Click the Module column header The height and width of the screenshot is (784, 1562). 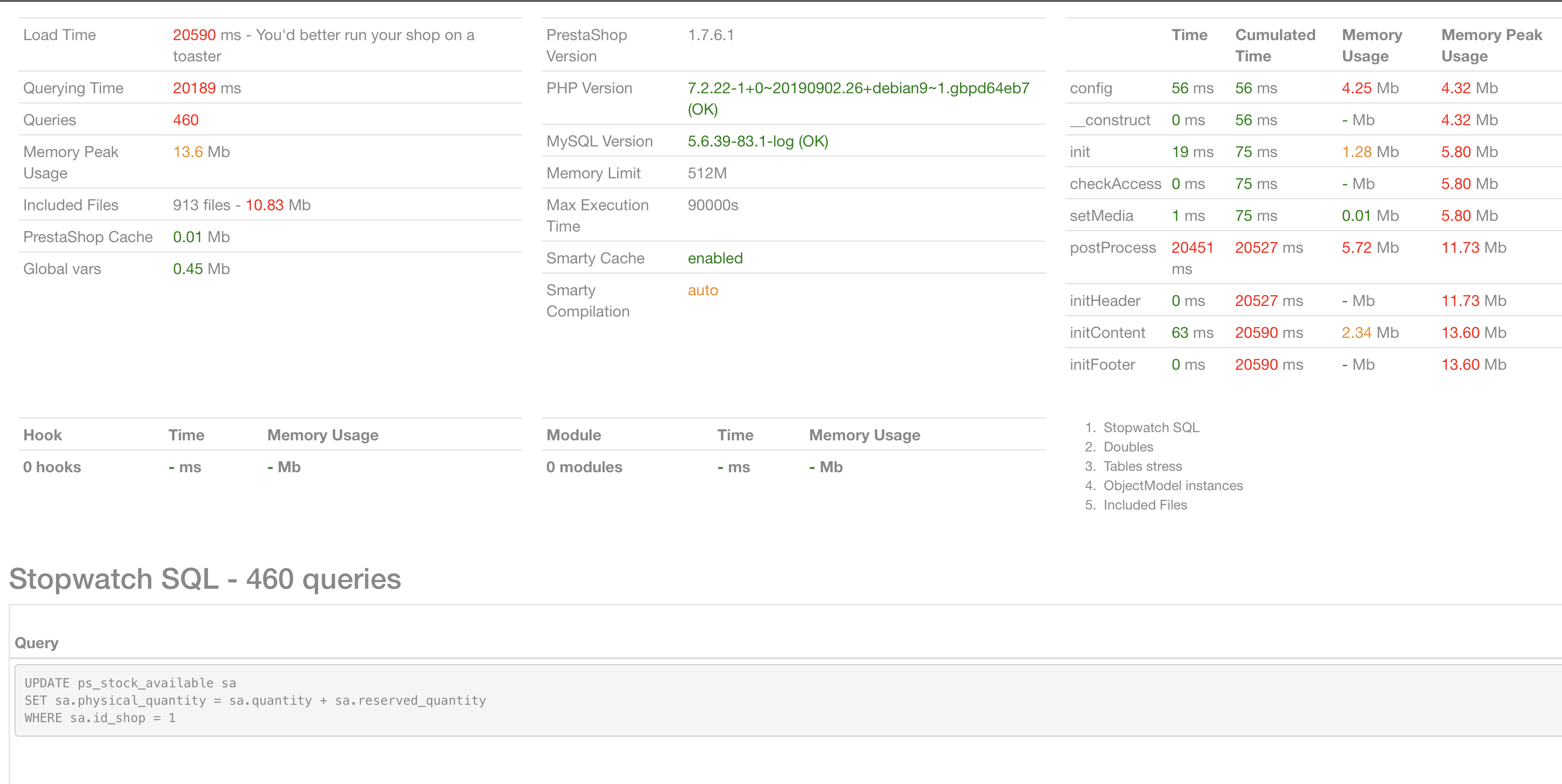573,435
